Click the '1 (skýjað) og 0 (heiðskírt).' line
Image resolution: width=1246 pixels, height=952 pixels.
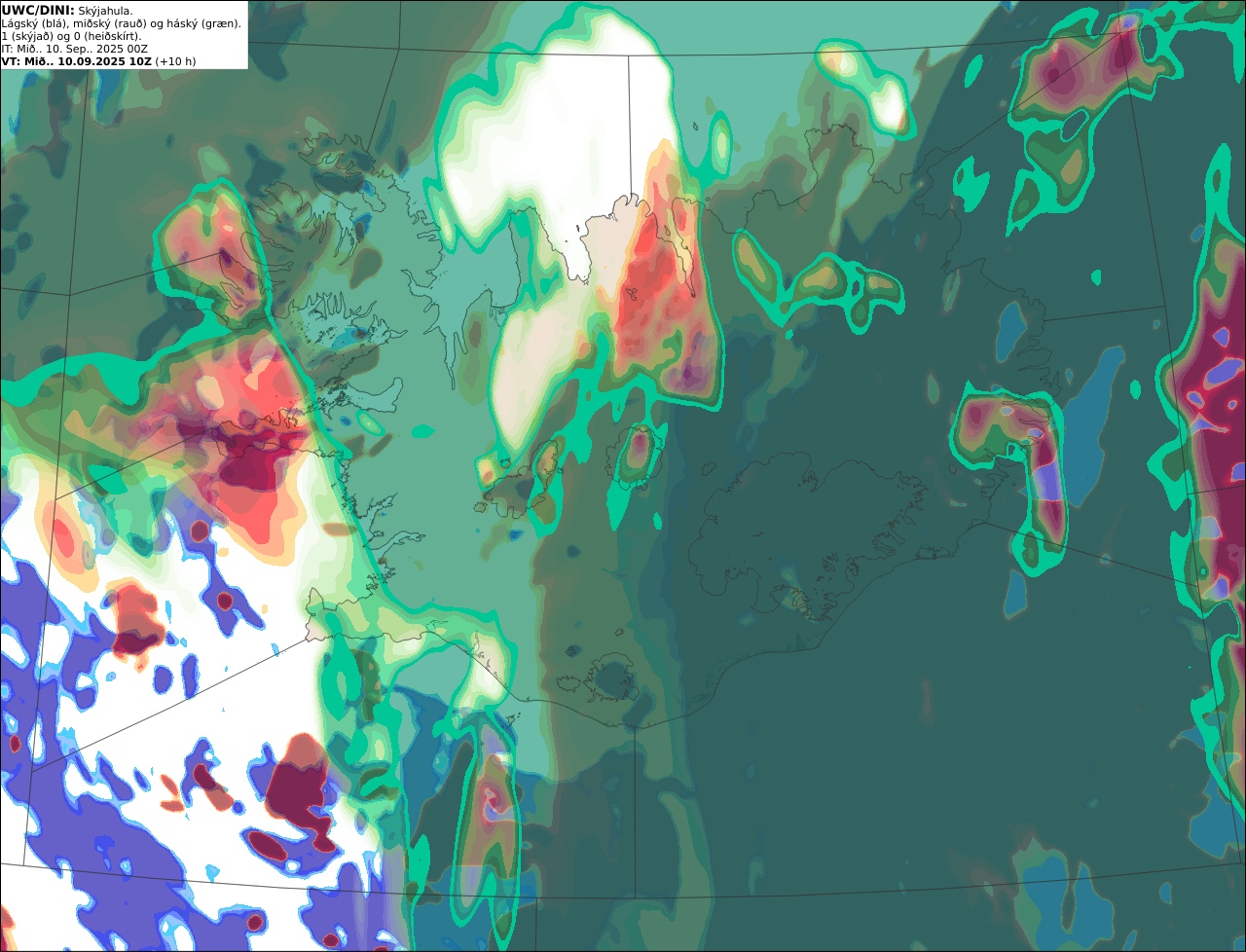click(71, 36)
